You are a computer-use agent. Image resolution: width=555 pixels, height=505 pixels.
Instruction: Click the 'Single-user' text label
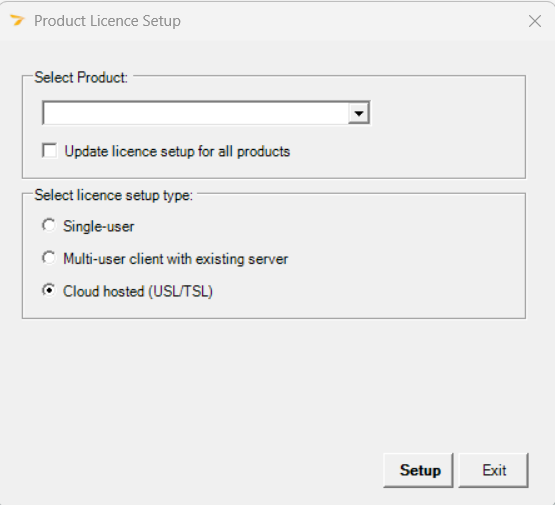click(98, 226)
